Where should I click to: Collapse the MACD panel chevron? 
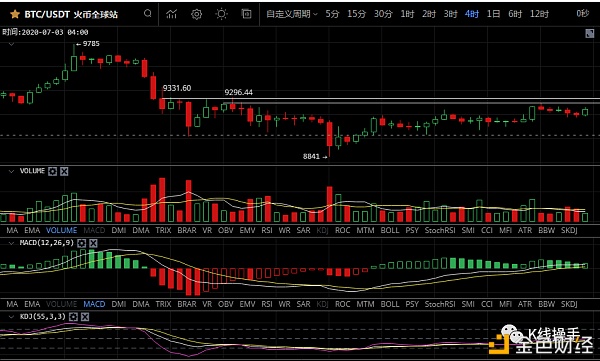[11, 243]
